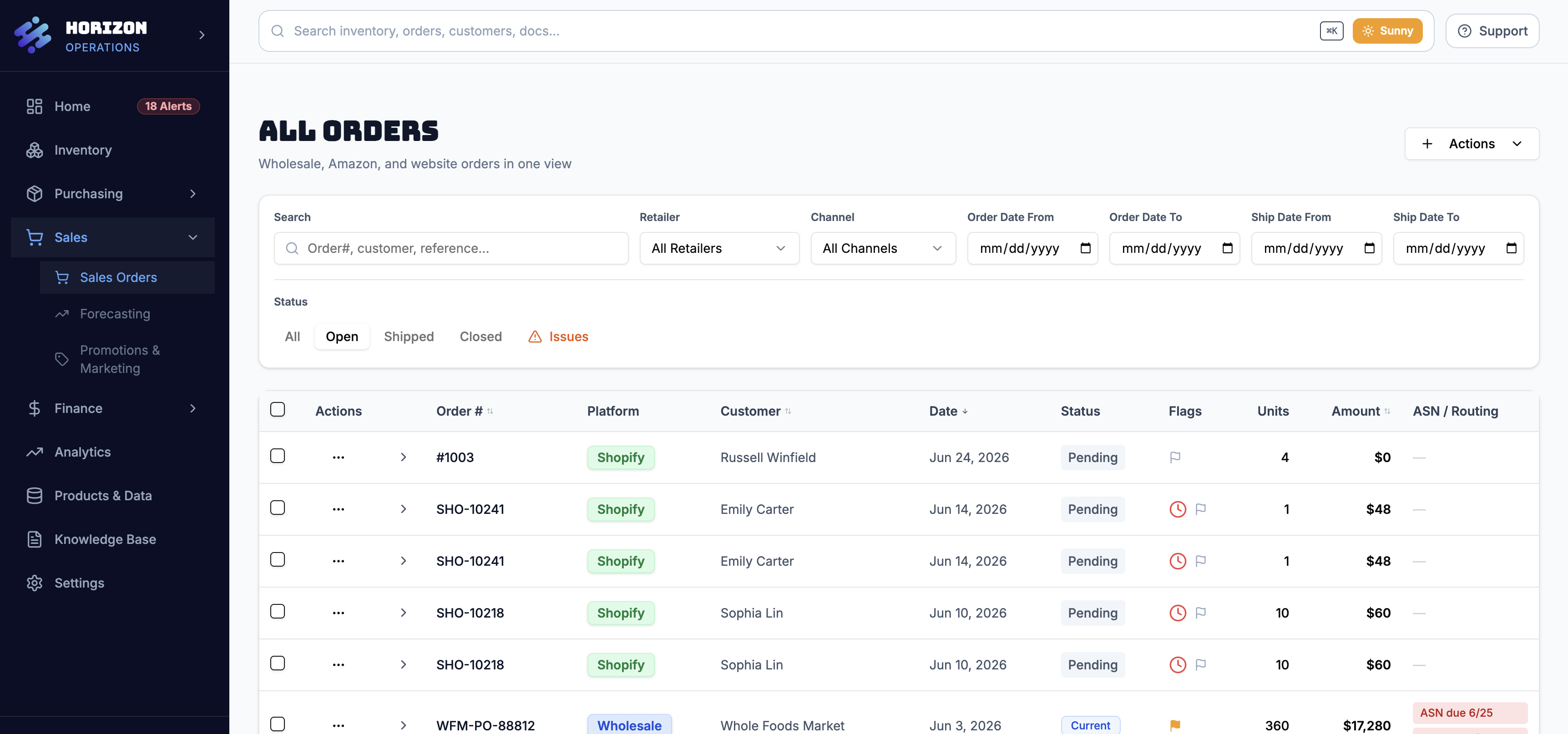Open the All Channels dropdown
The image size is (1568, 734).
[x=883, y=248]
